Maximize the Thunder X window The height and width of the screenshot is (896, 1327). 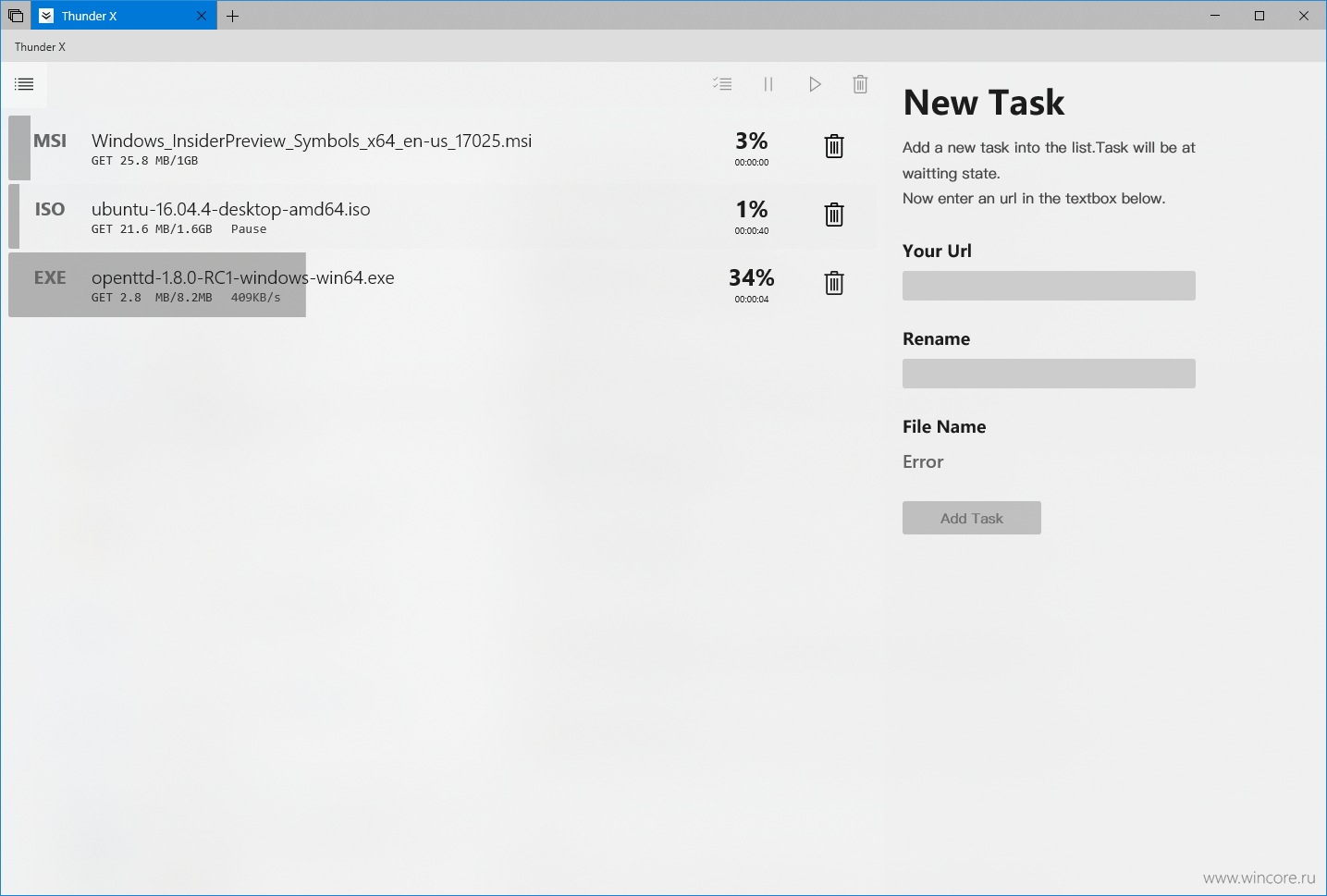1259,16
